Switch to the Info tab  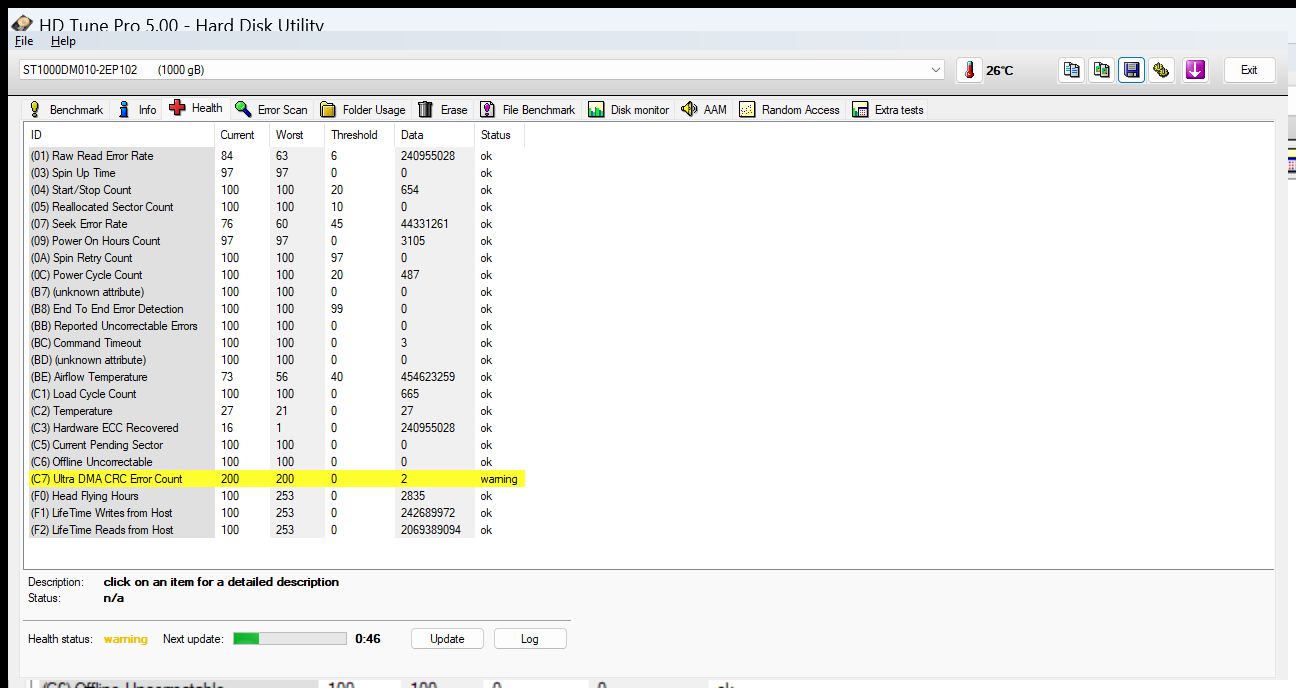tap(137, 110)
